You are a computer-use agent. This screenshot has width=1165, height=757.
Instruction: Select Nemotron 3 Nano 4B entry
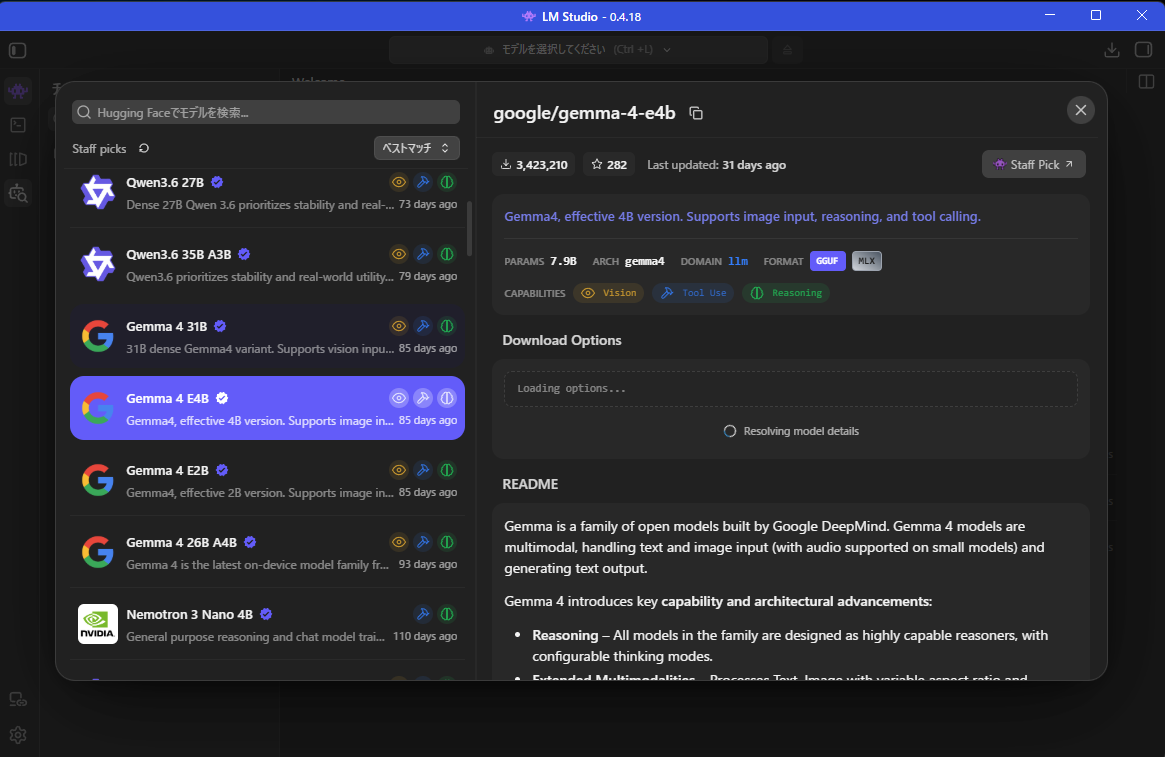coord(267,624)
